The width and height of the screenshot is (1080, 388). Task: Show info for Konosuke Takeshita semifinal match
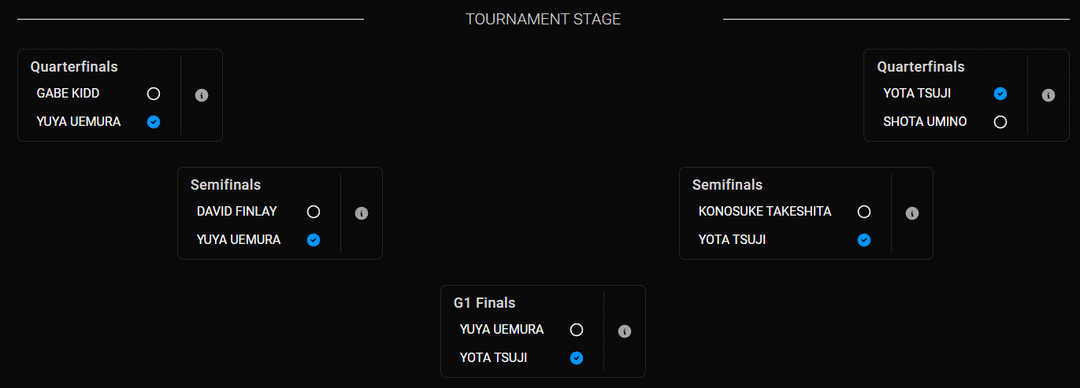tap(912, 214)
